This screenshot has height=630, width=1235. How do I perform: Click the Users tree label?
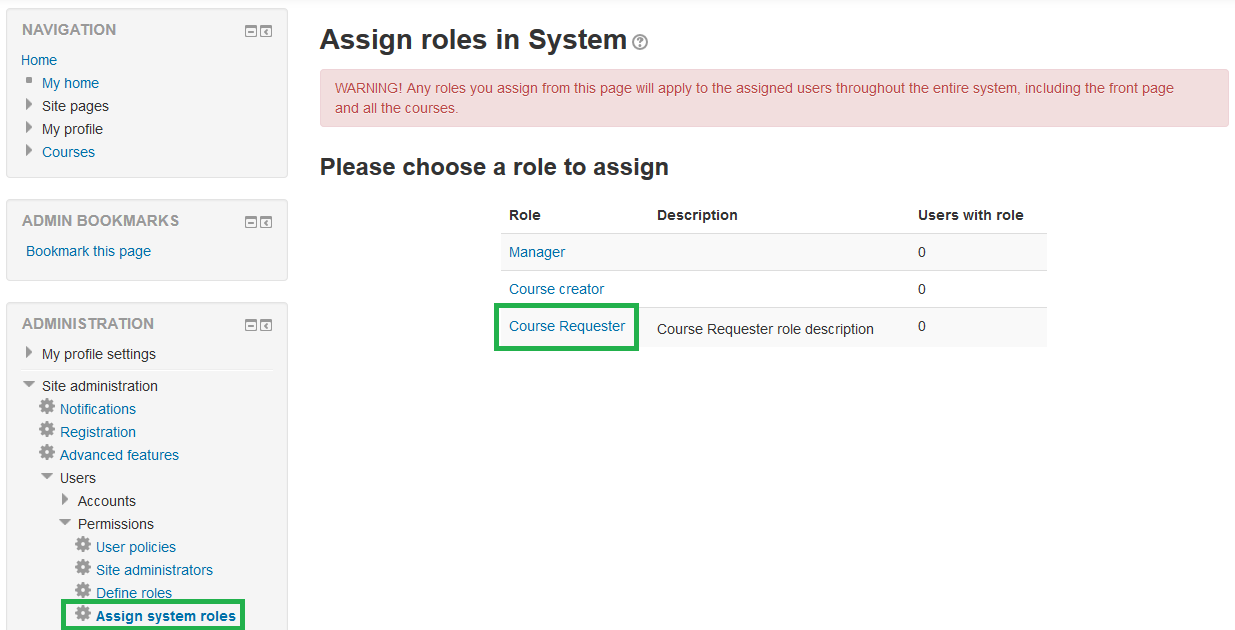click(78, 478)
